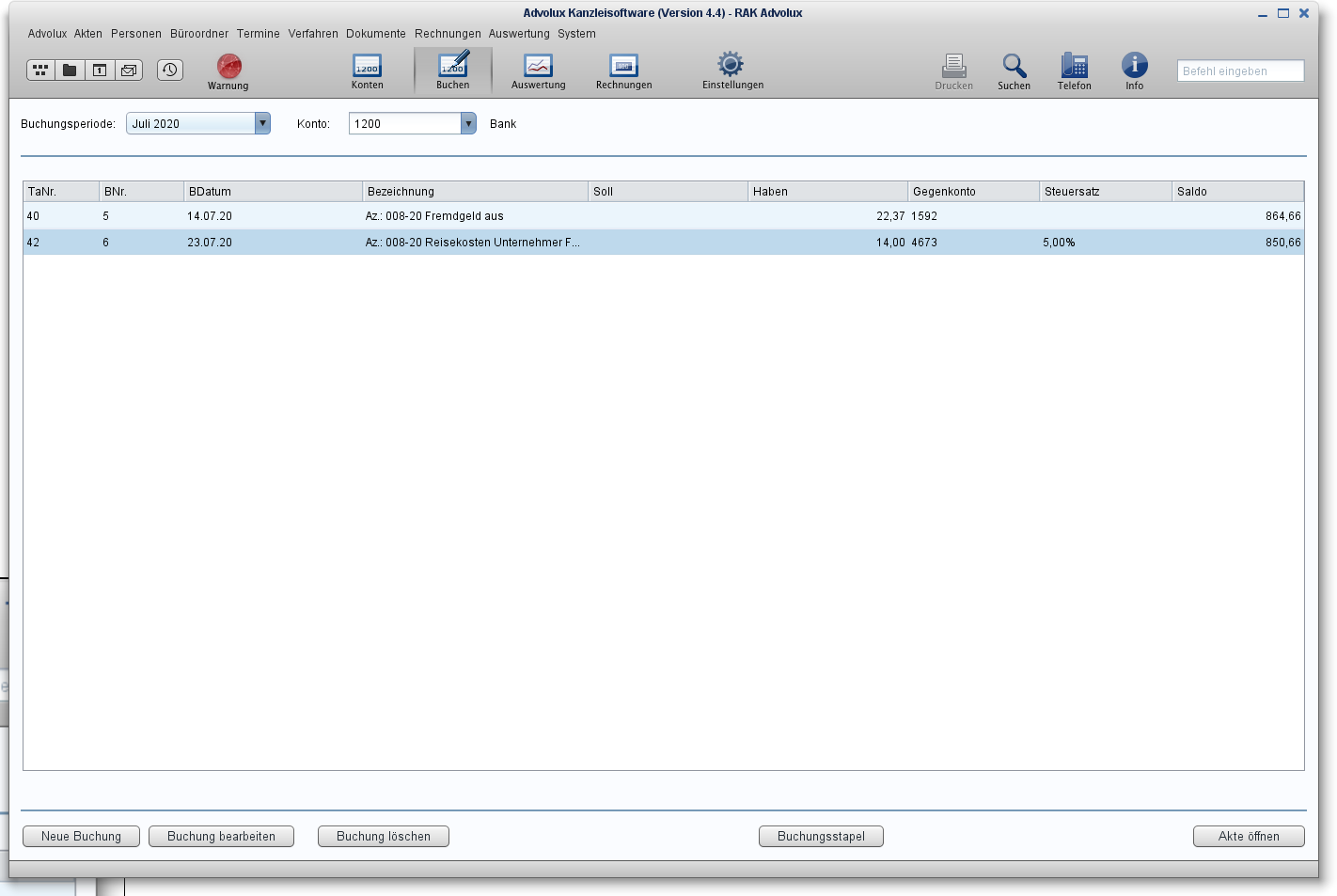Click date cell 23.07.20
1337x896 pixels.
[x=210, y=243]
